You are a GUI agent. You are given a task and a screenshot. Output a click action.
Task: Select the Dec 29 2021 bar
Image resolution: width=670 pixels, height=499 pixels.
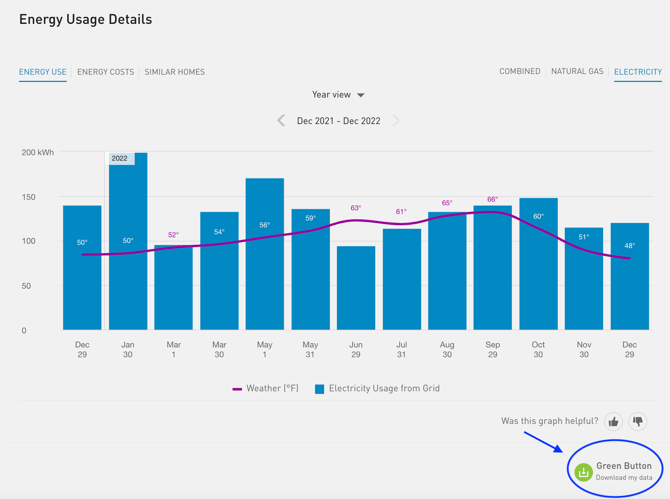click(82, 267)
